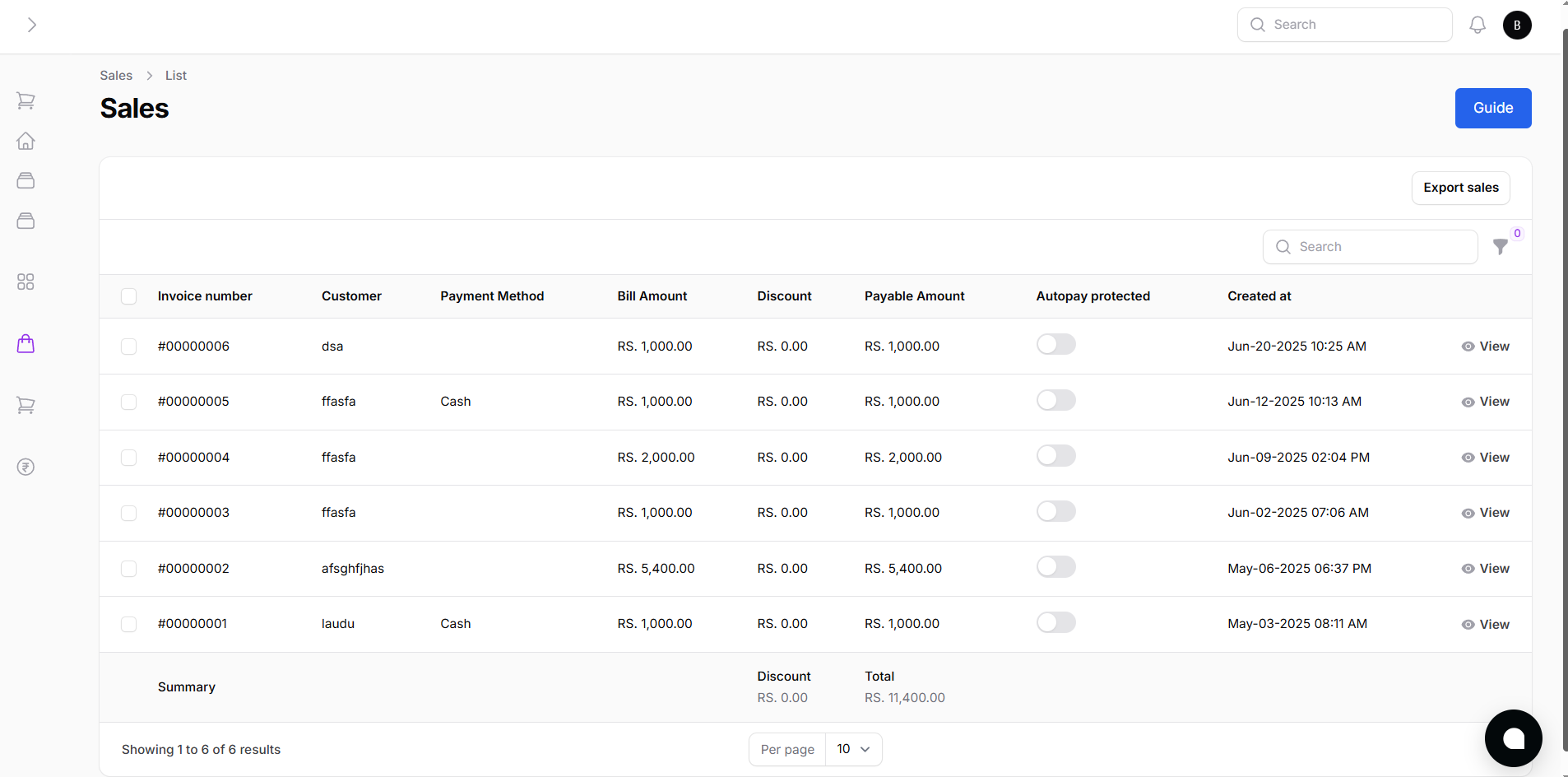The height and width of the screenshot is (777, 1568).
Task: Open the second stacked box sidebar icon
Action: tap(26, 221)
